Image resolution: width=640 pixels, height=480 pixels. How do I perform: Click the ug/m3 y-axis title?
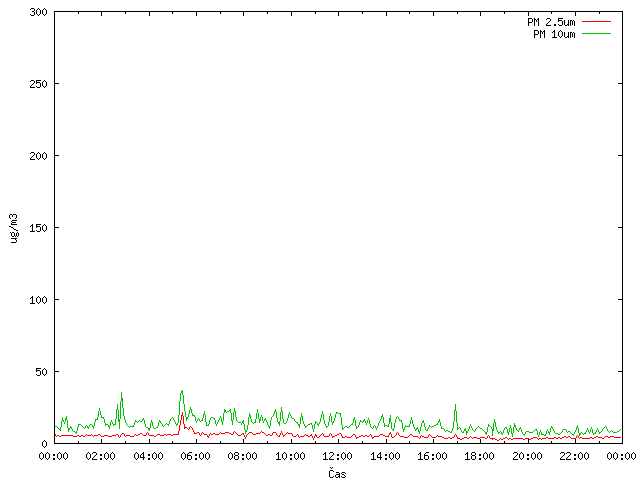pyautogui.click(x=14, y=228)
